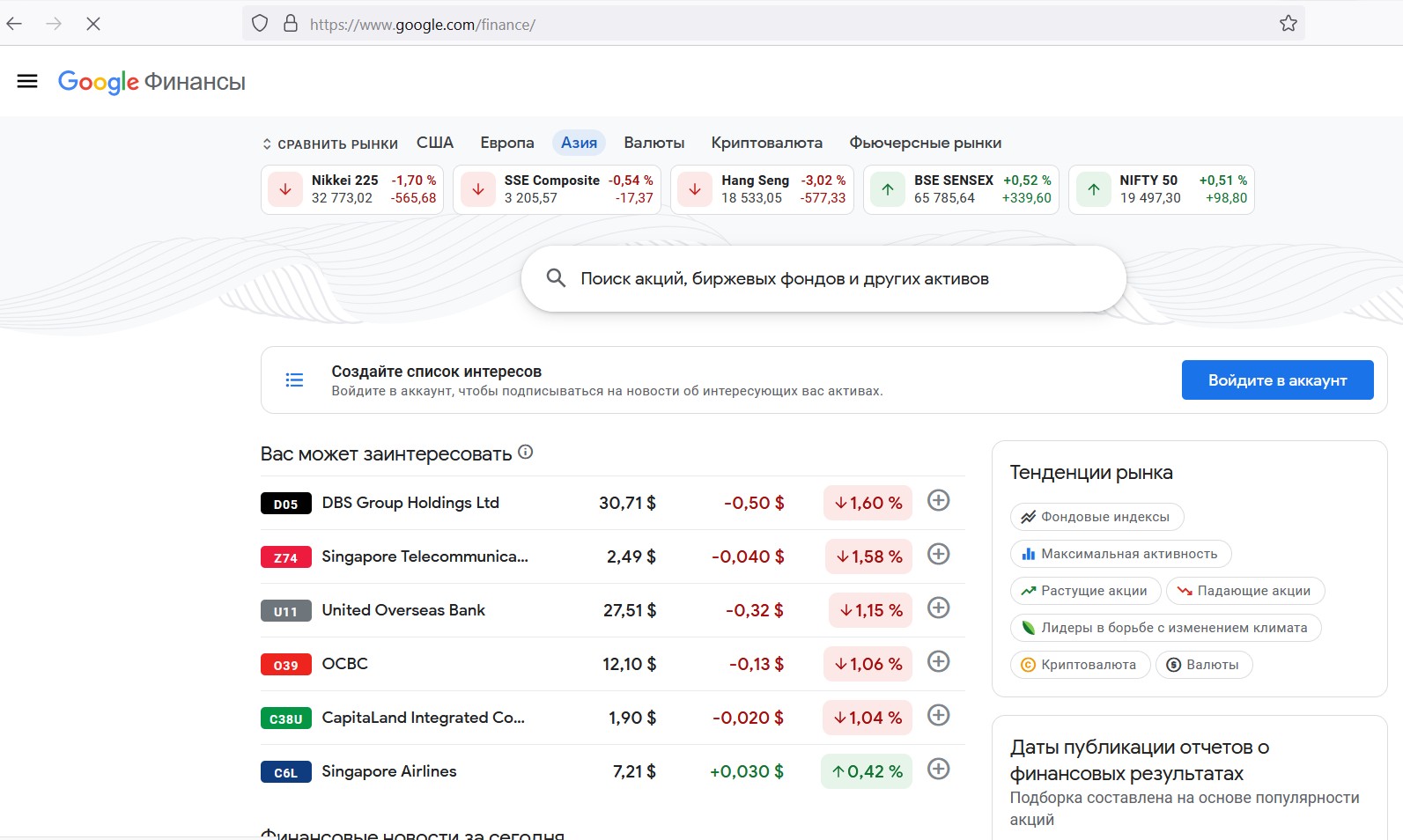Open Singapore Airlines stock page
The height and width of the screenshot is (840, 1403).
tap(612, 771)
